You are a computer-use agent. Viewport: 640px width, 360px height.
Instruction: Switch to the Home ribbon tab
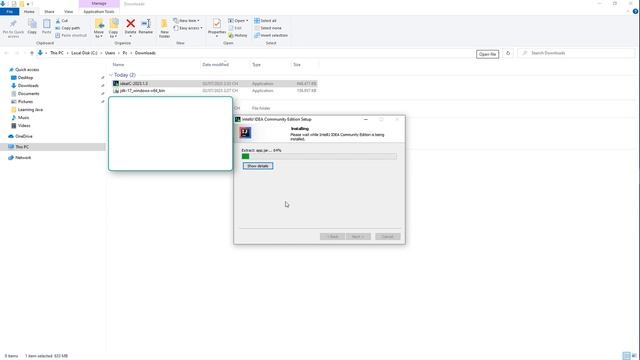coord(29,11)
